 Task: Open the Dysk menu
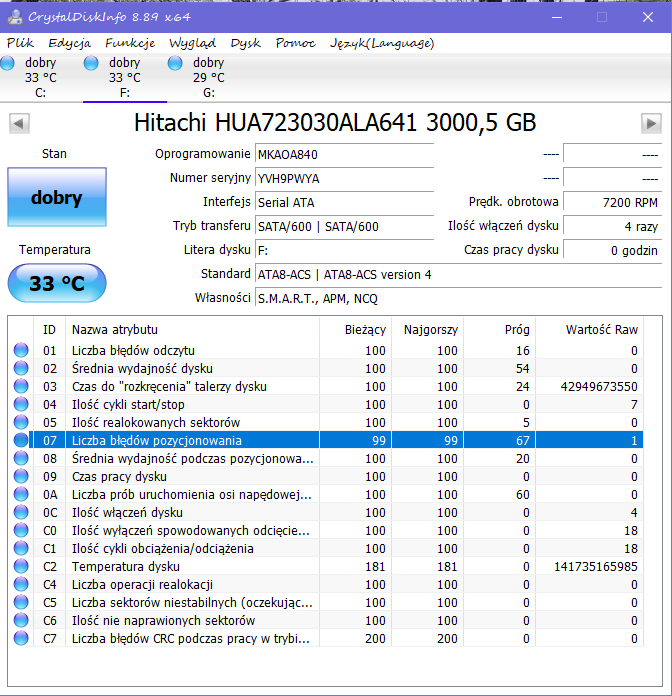pyautogui.click(x=245, y=43)
